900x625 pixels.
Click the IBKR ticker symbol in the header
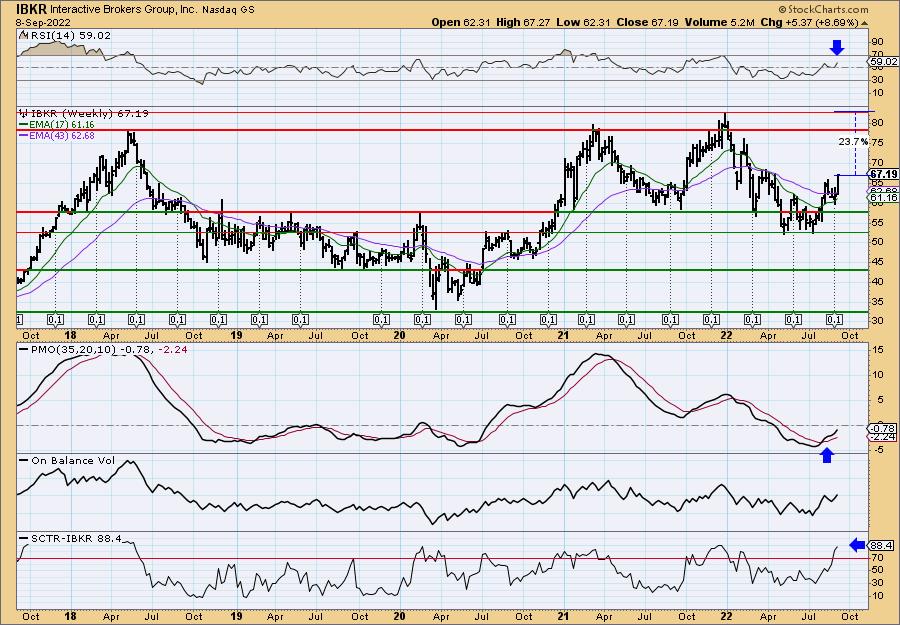31,9
